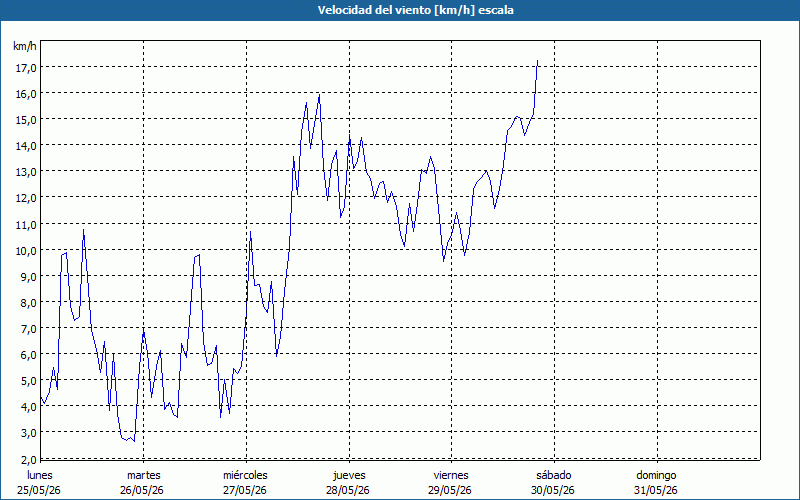Click the 17,0 y-axis value
Screen dimensions: 800x500
click(26, 68)
